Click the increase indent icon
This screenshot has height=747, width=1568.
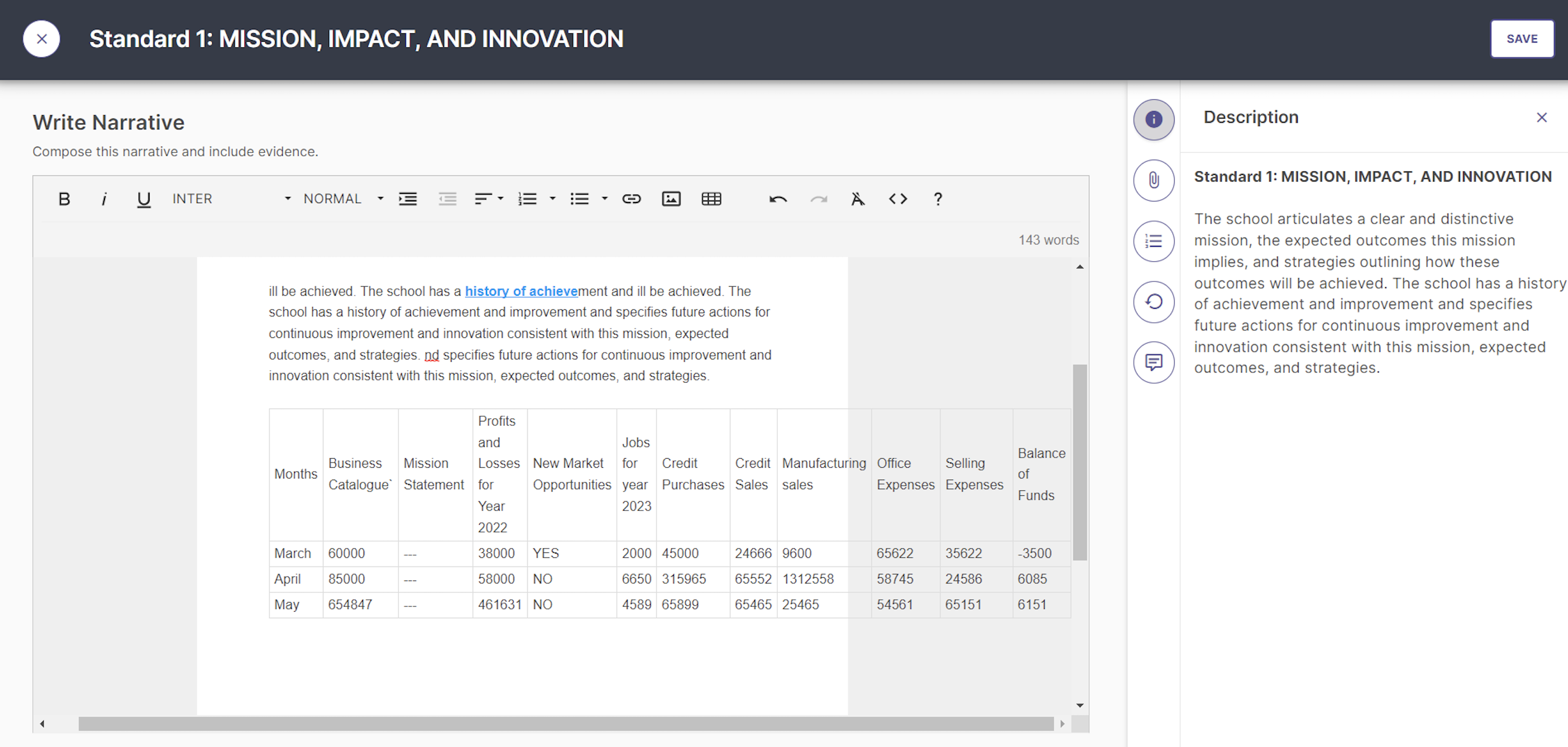pos(408,199)
